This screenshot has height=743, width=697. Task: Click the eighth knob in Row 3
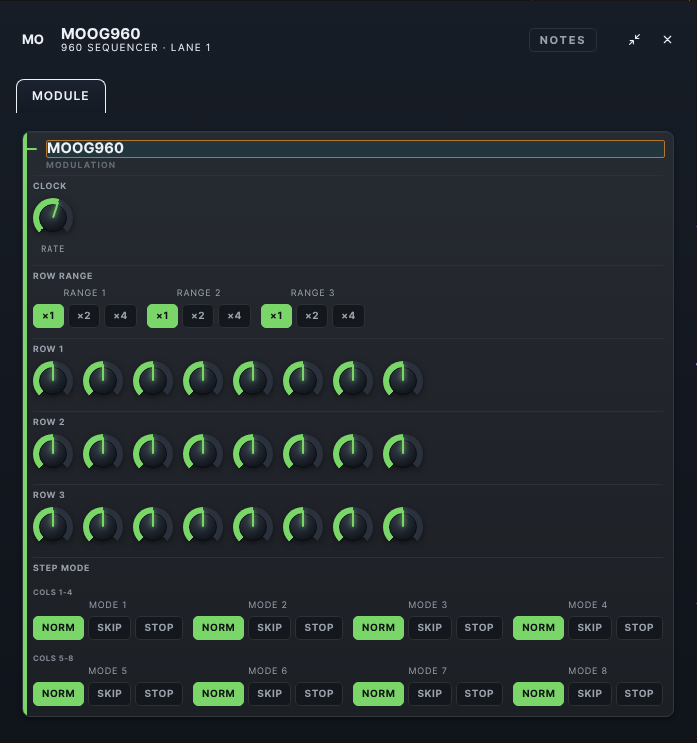(x=403, y=525)
